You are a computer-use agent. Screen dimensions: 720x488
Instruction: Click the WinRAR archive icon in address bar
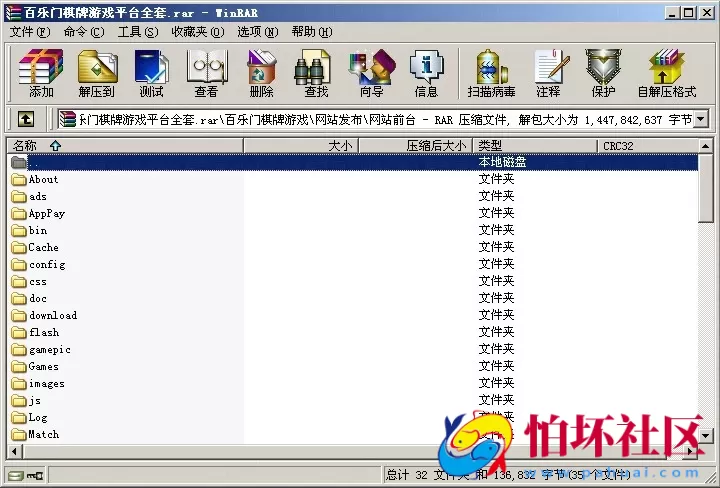click(x=68, y=120)
